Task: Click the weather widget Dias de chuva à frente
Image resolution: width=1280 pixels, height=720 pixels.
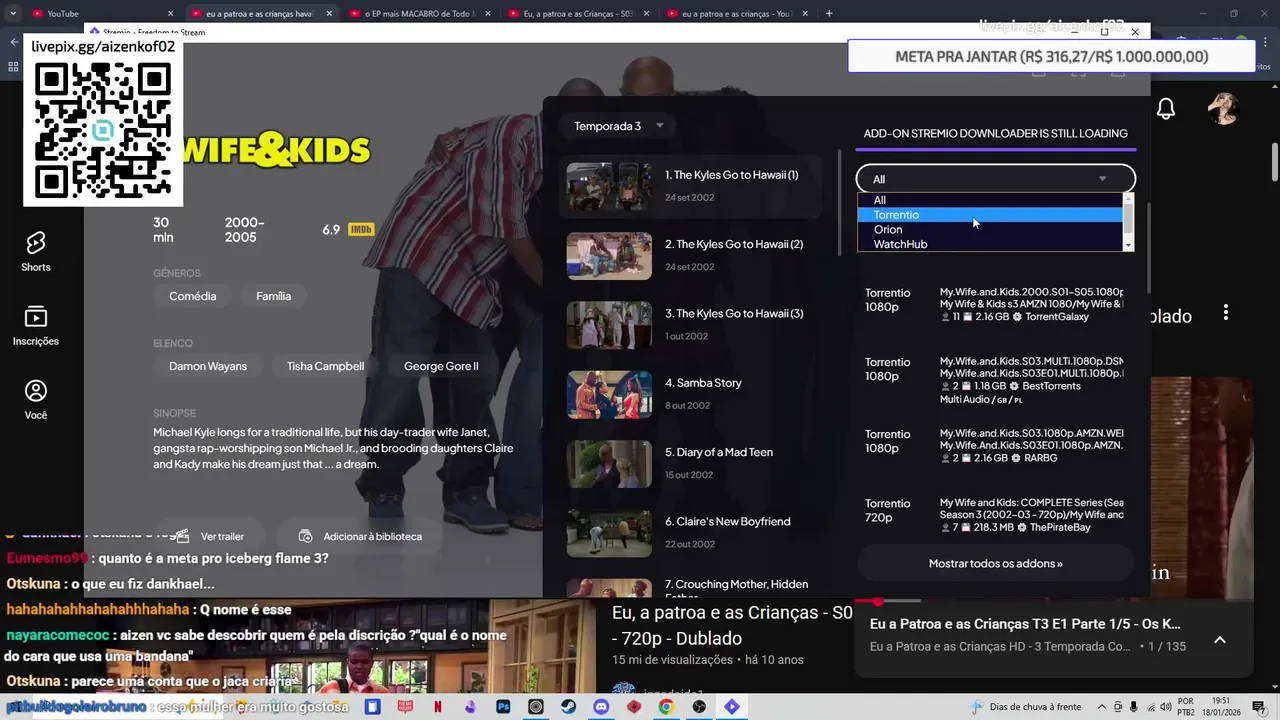Action: [1024, 707]
